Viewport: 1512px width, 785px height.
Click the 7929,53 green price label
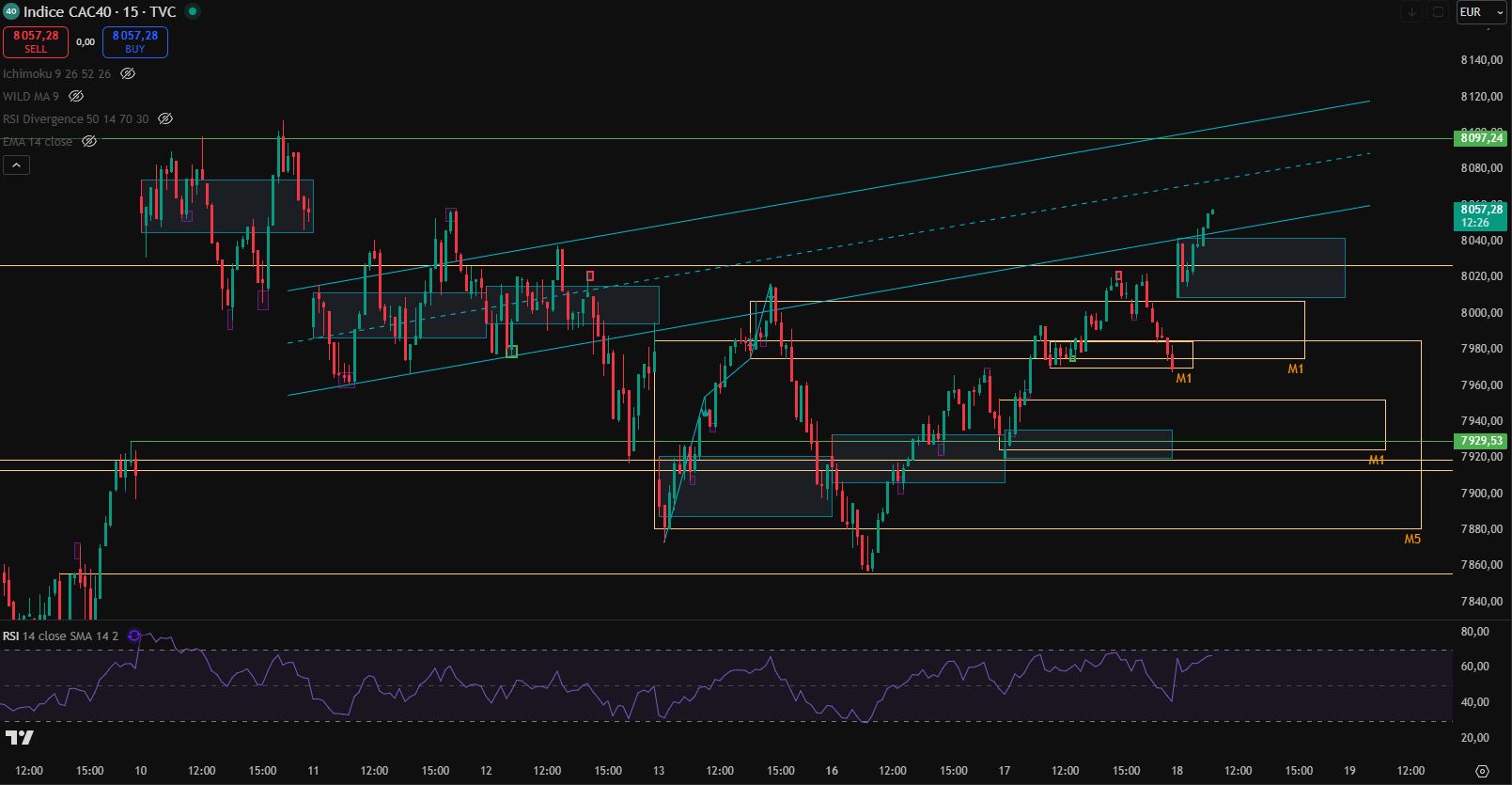[x=1480, y=441]
